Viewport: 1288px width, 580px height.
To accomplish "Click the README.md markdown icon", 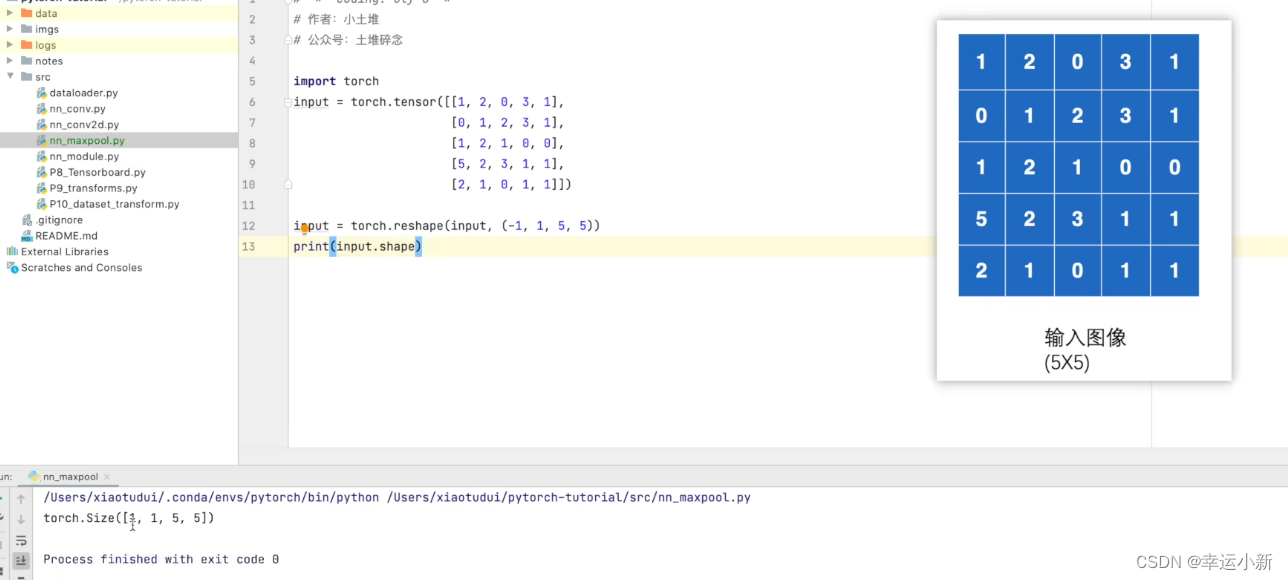I will click(27, 236).
